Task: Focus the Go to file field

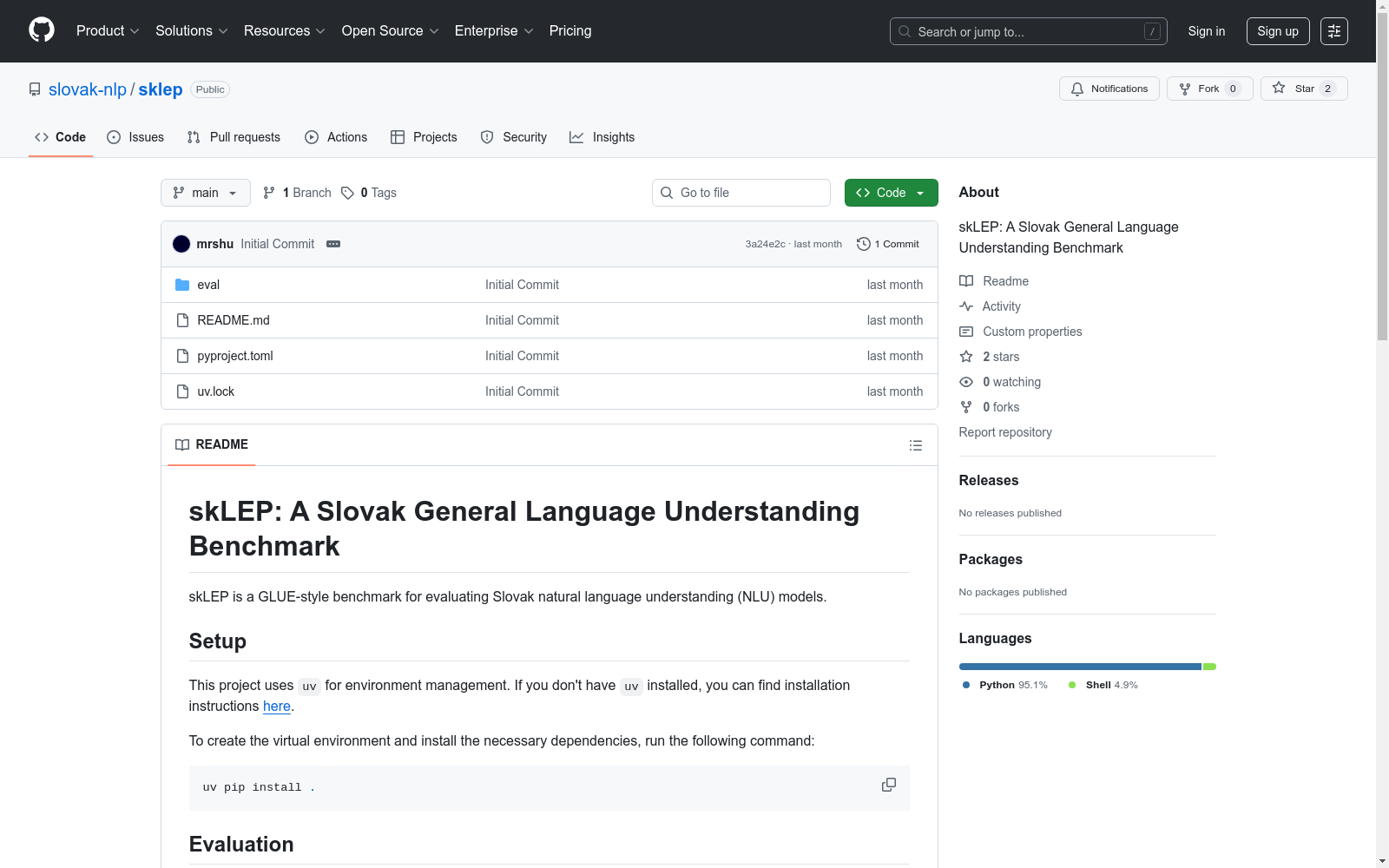Action: [x=741, y=193]
